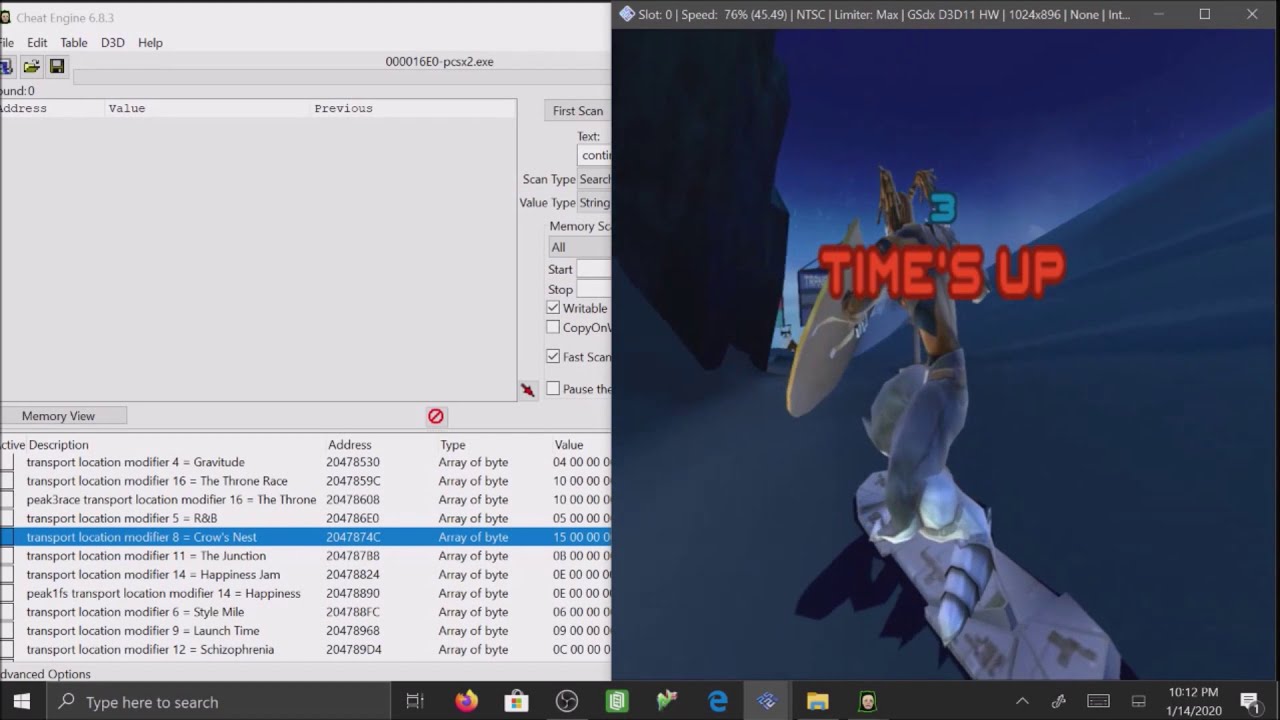Toggle the Writable checkbox
1280x720 pixels.
tap(553, 308)
